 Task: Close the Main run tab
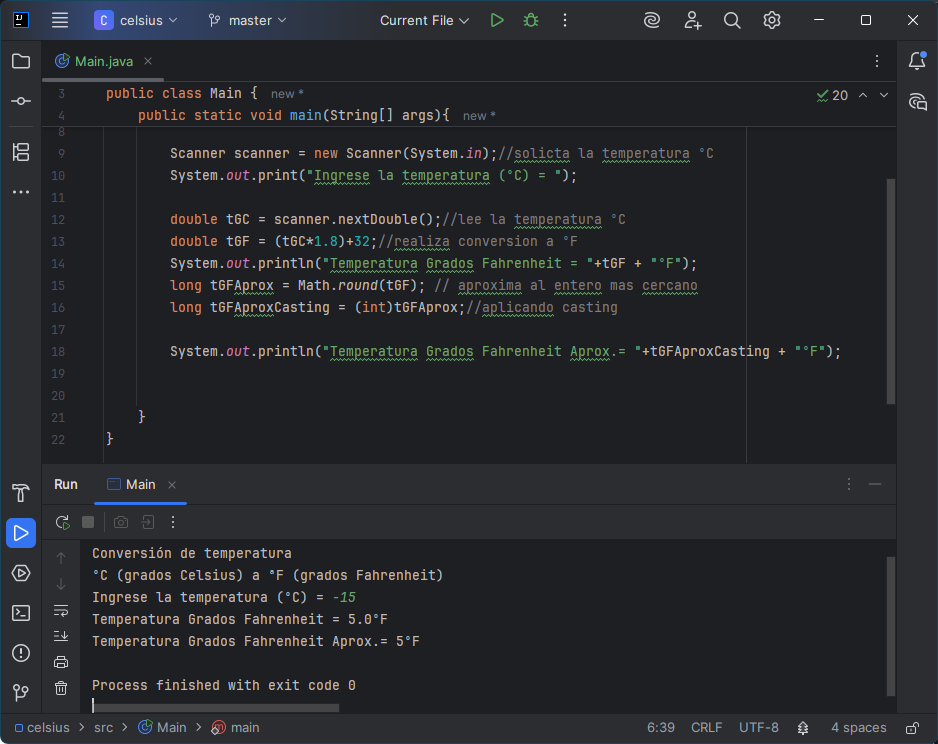(x=172, y=484)
